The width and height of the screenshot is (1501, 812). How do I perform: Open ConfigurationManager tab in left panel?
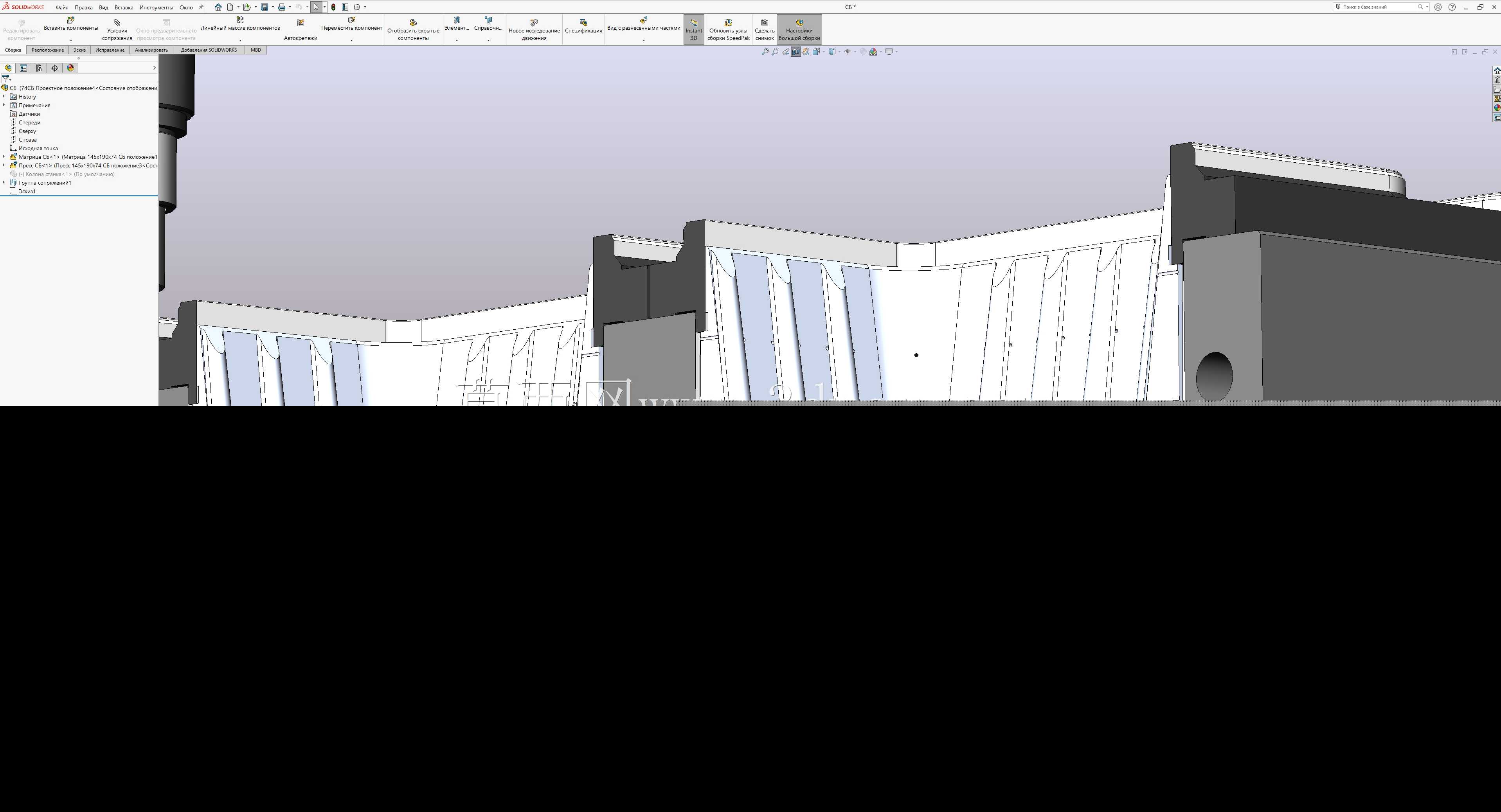pos(39,68)
